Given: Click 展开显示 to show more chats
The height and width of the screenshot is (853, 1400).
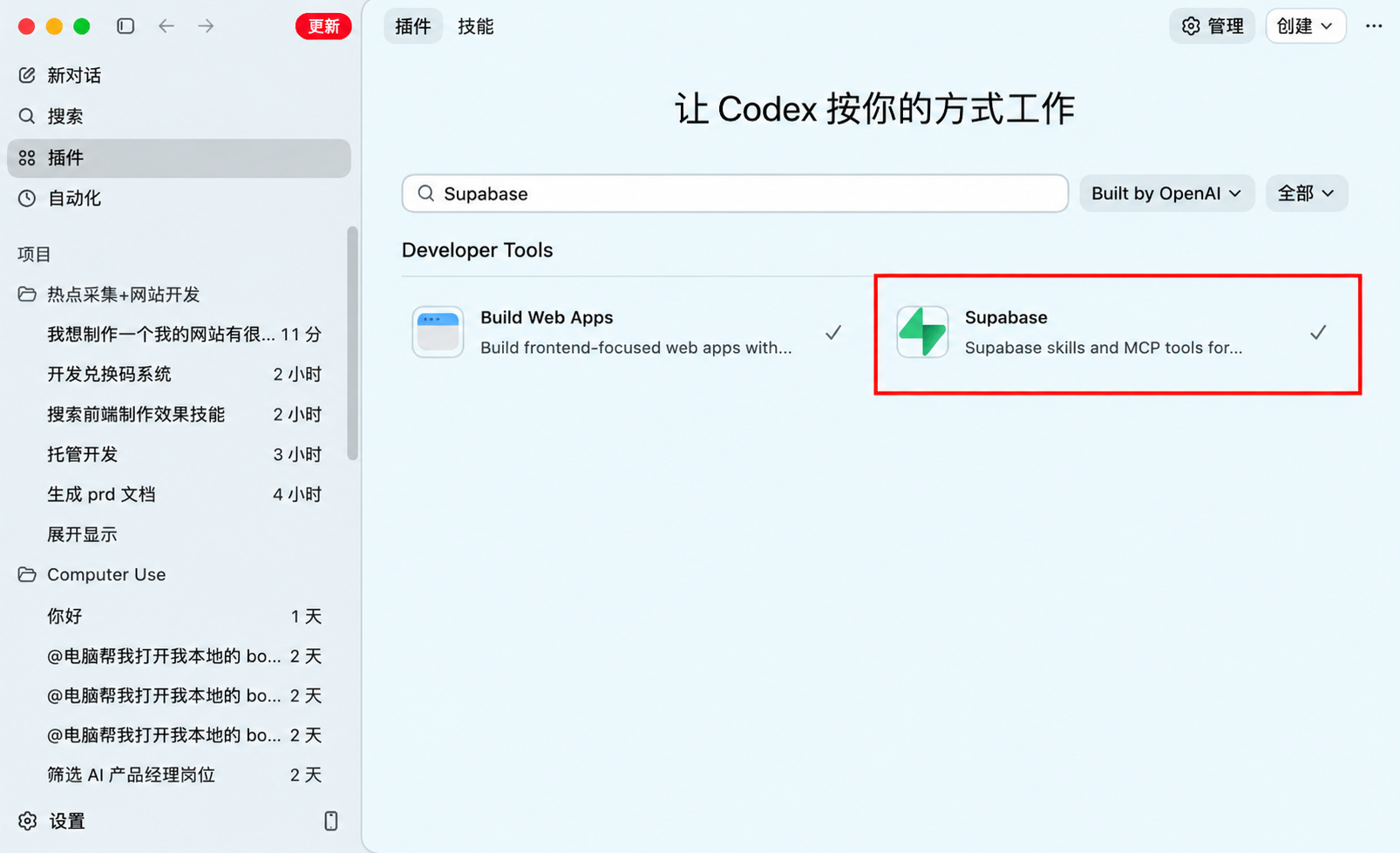Looking at the screenshot, I should pos(82,535).
